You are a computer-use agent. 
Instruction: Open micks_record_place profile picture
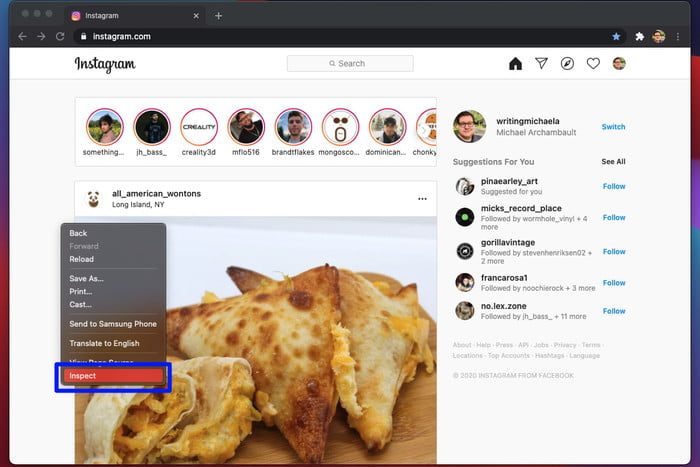pyautogui.click(x=465, y=217)
